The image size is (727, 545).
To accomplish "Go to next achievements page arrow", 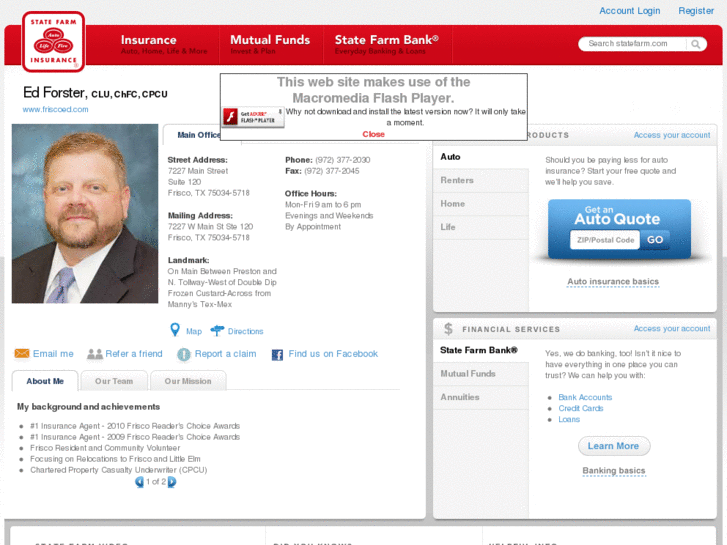I will pos(172,482).
